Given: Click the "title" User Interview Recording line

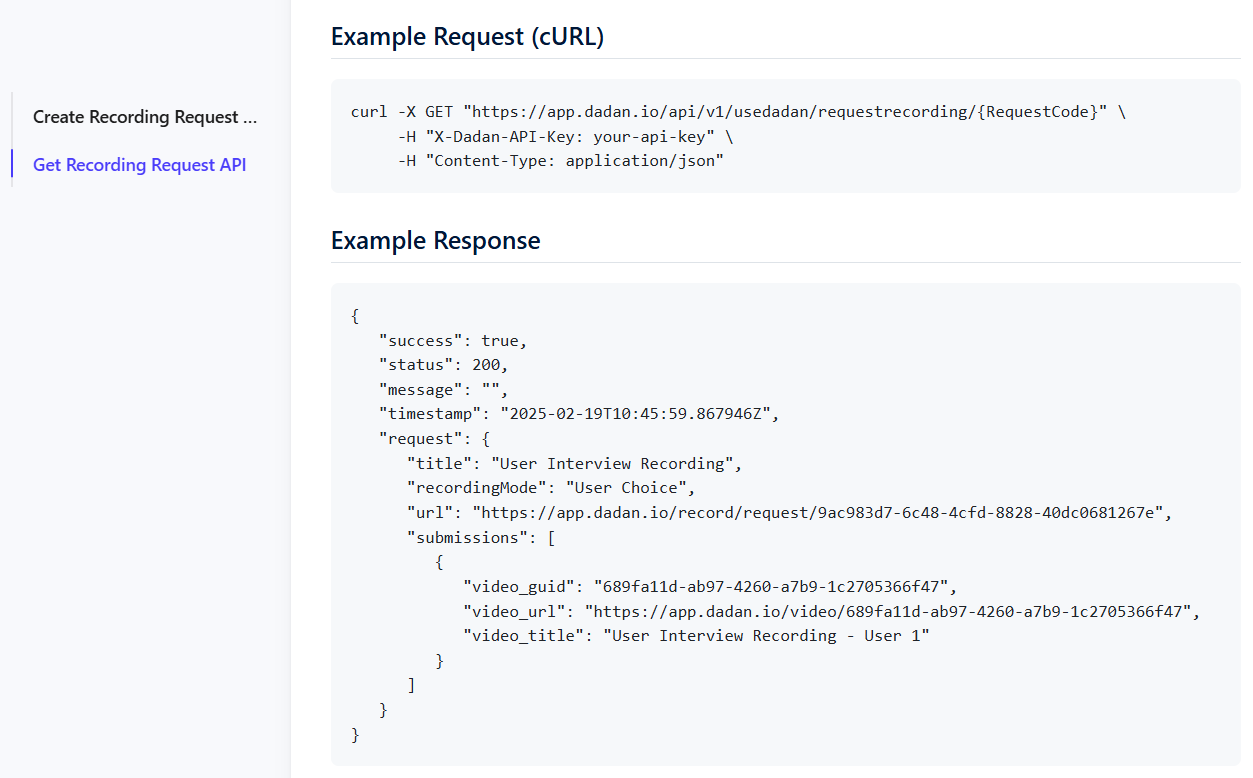Looking at the screenshot, I should click(574, 463).
